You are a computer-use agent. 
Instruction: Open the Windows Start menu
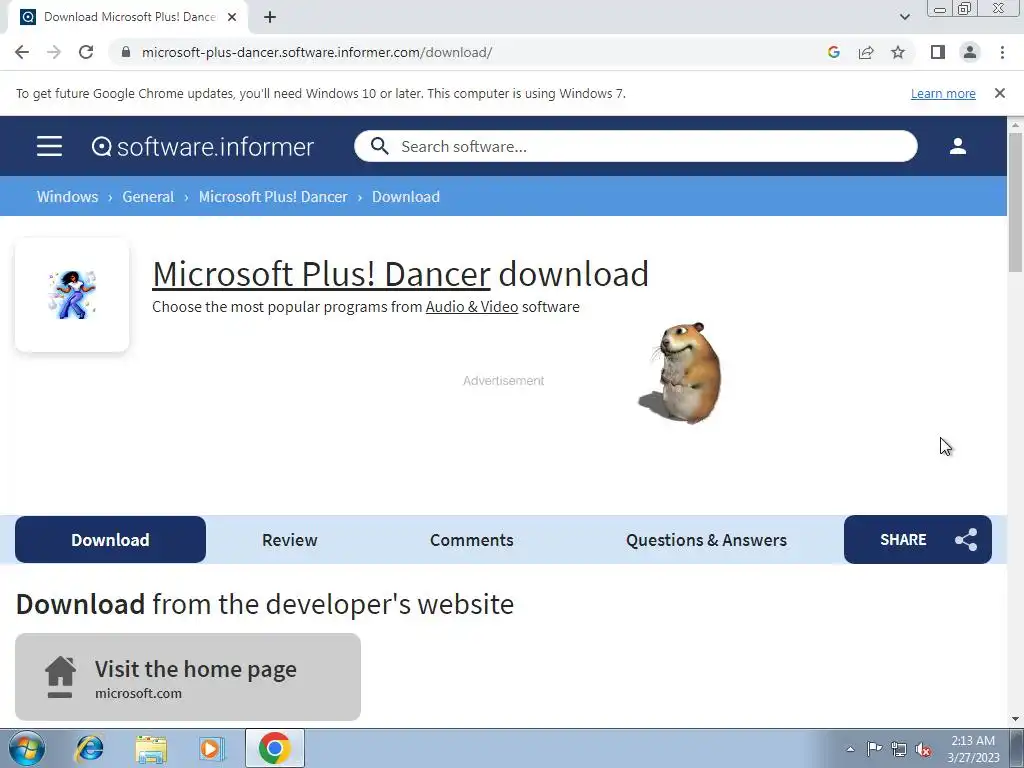27,748
